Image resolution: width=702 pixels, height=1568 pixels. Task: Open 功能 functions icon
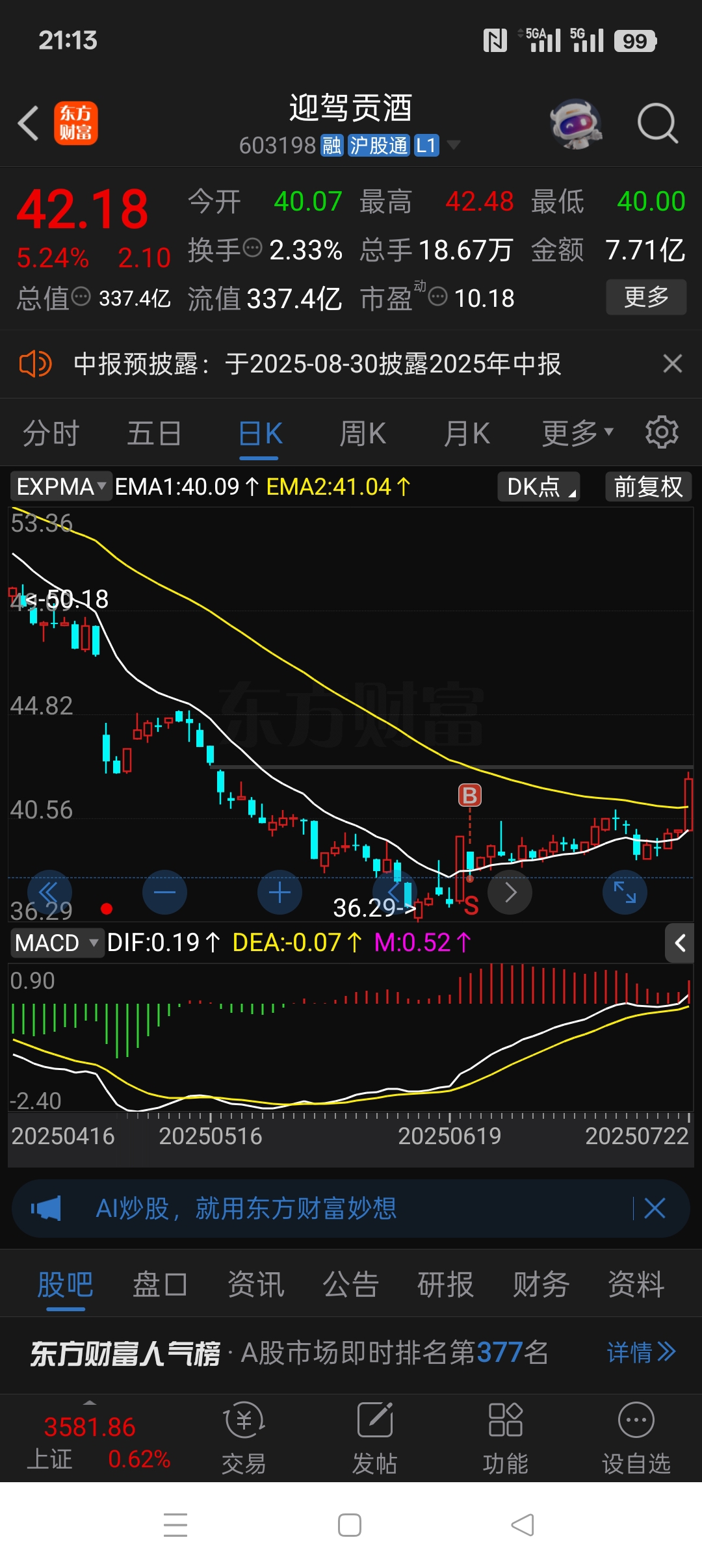[505, 1438]
